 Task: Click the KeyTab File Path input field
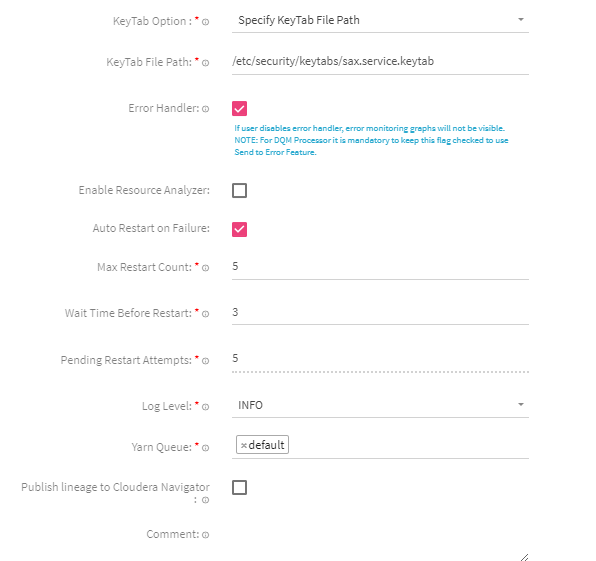tap(380, 62)
